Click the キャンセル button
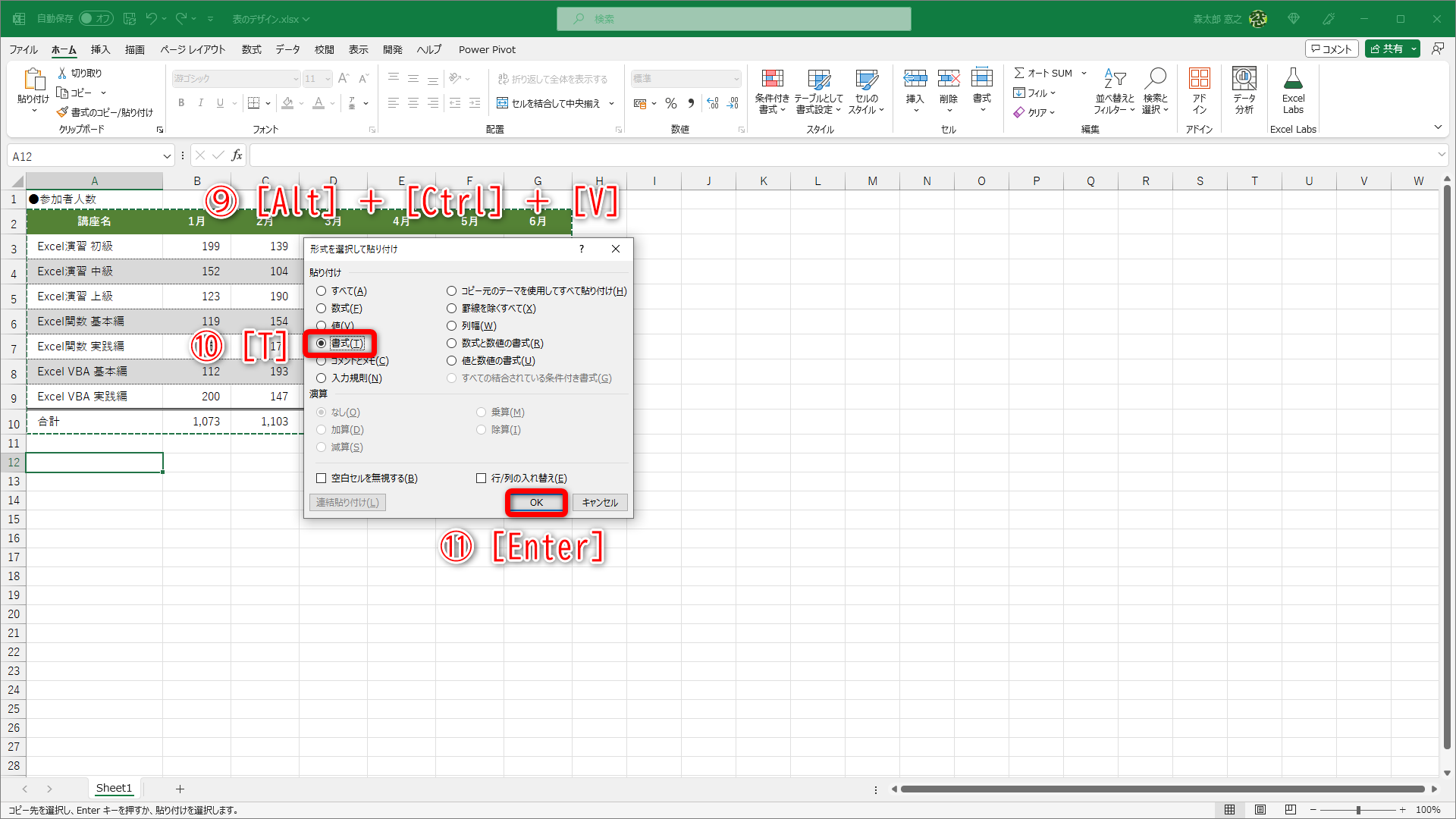Viewport: 1456px width, 819px height. coord(599,503)
